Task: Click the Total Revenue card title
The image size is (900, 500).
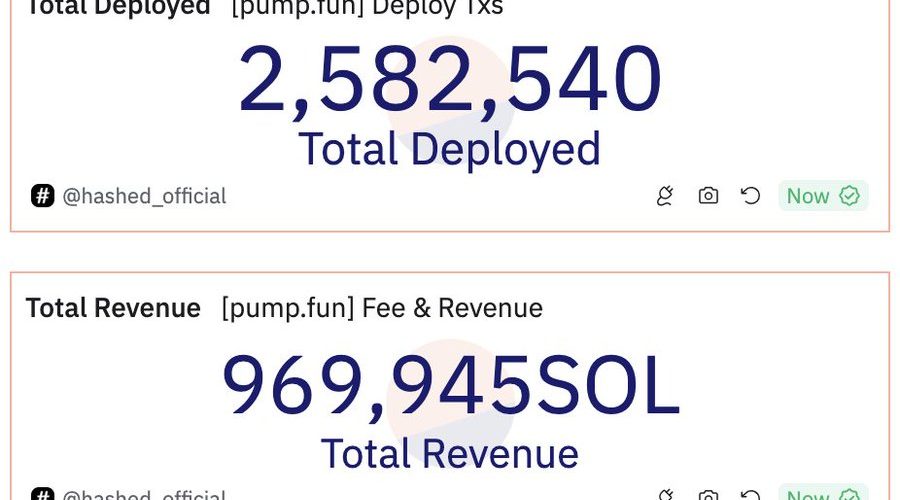Action: 113,308
